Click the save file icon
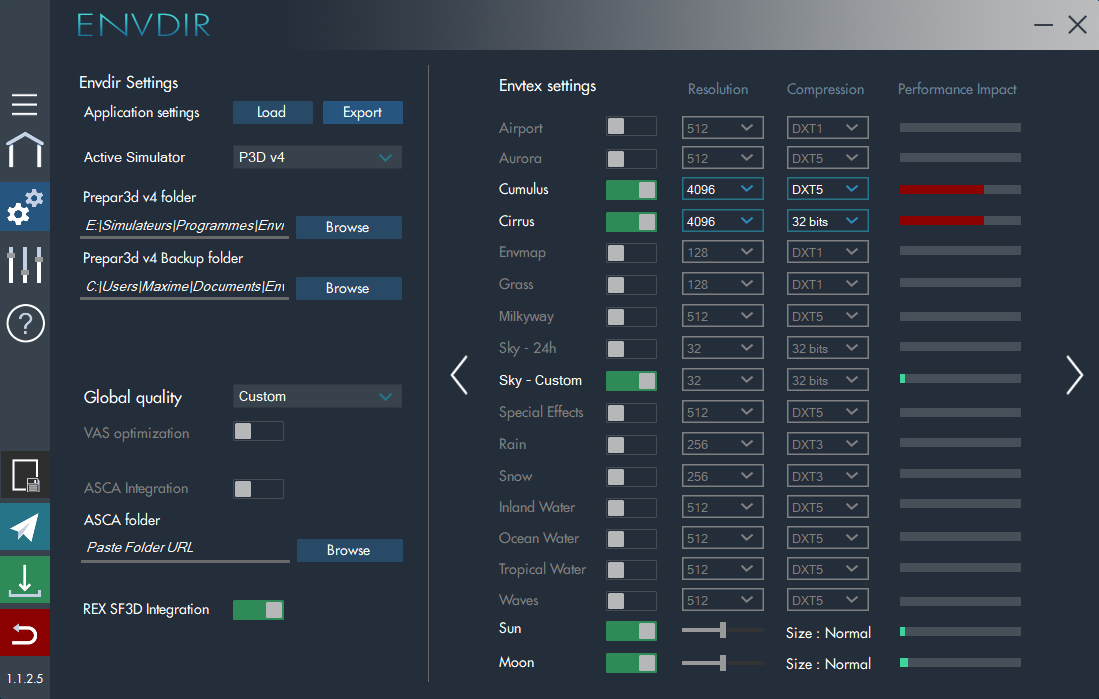 pyautogui.click(x=24, y=476)
